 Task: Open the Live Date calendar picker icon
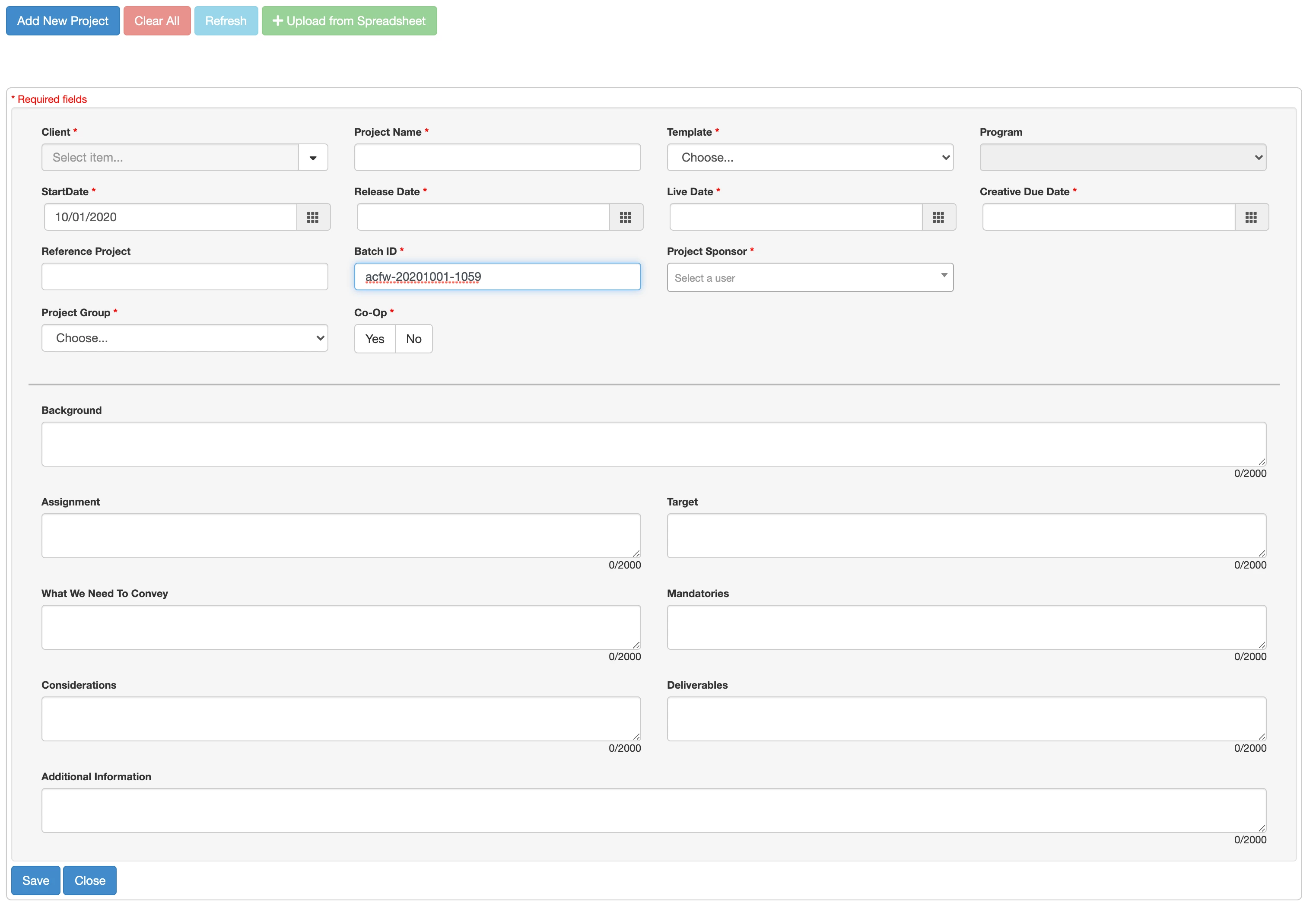coord(938,217)
